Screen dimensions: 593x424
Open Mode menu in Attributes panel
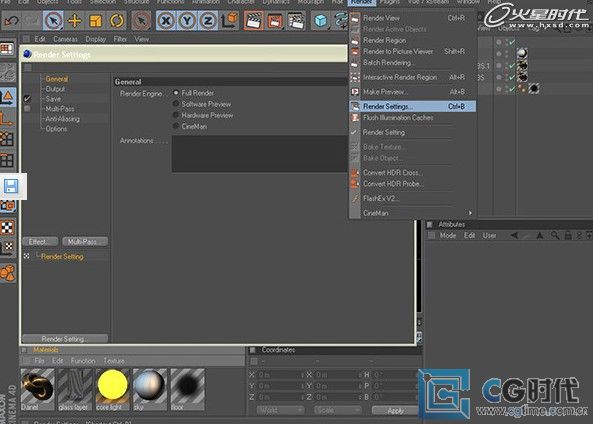[x=448, y=236]
